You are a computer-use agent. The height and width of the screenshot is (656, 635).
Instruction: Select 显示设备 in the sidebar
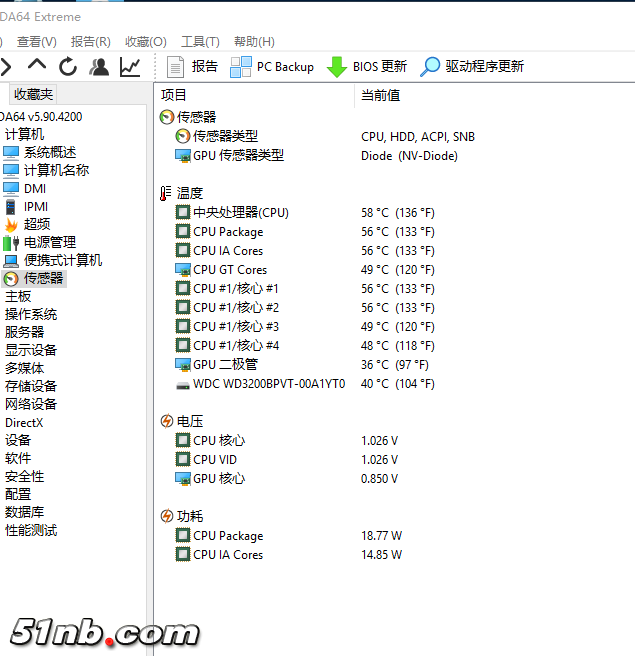[31, 351]
